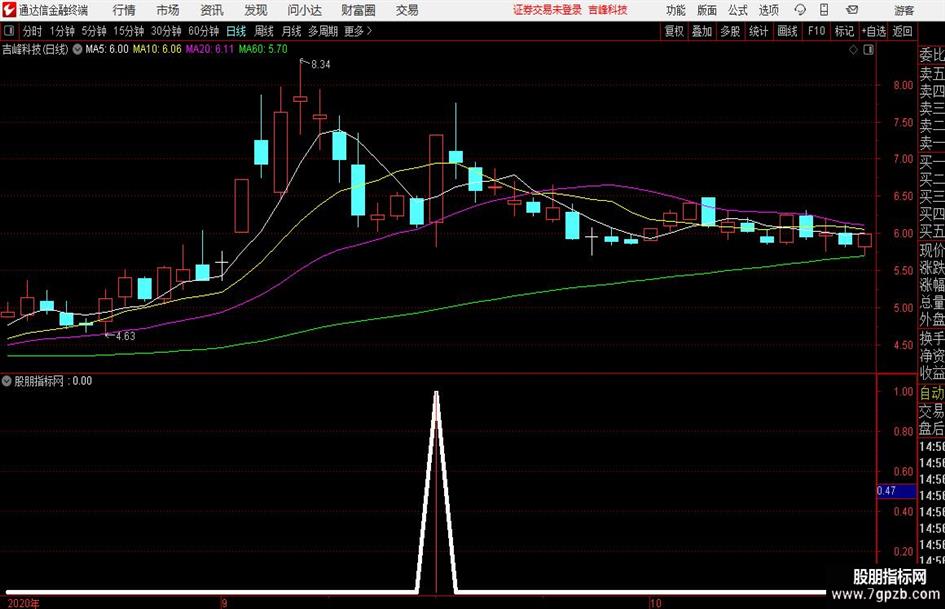Click the 多股 multi-stock toolbar button
Image resolution: width=945 pixels, height=609 pixels.
(730, 31)
